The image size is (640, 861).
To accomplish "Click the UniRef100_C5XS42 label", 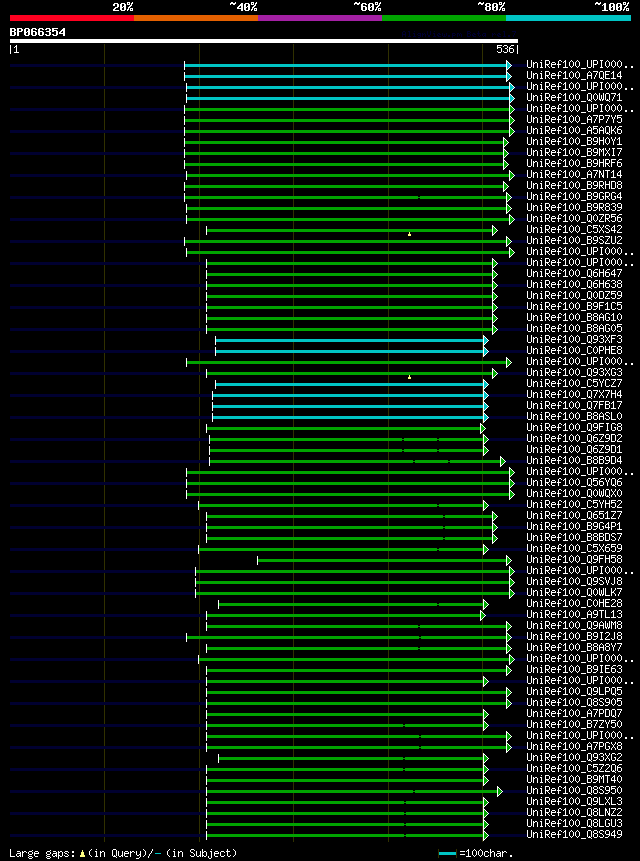I will pyautogui.click(x=574, y=230).
